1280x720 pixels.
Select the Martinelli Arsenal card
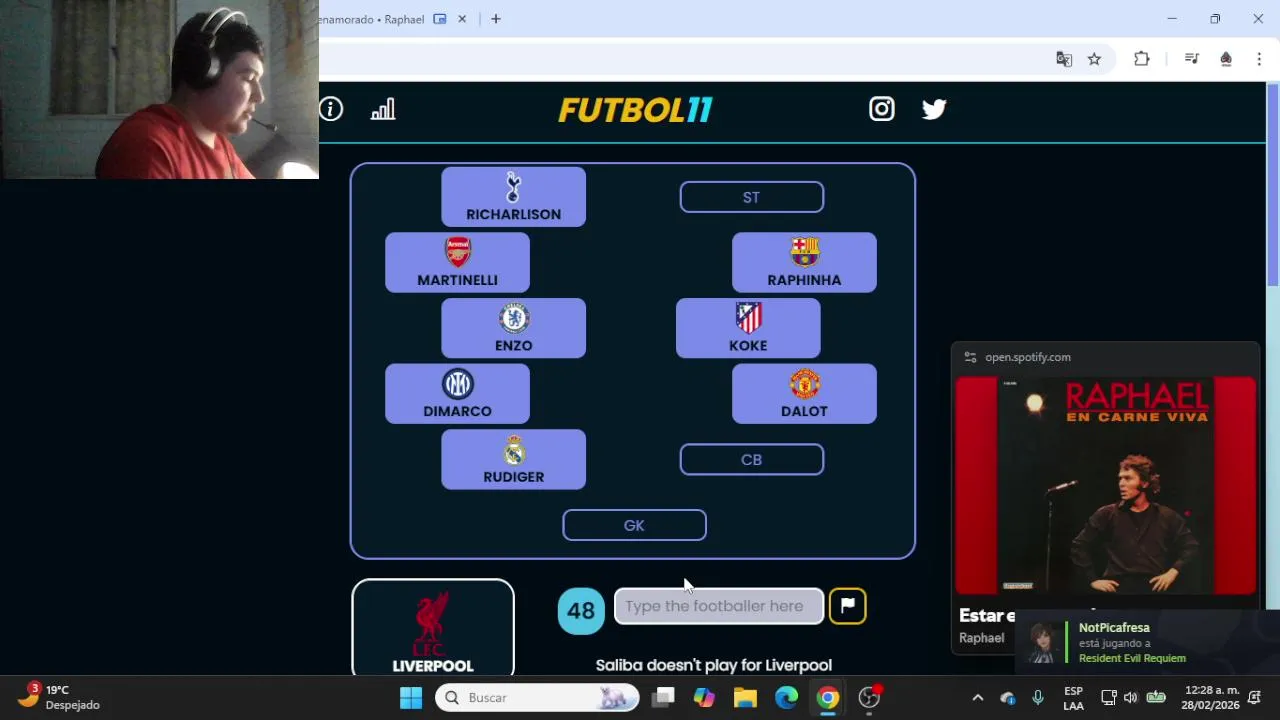click(x=457, y=263)
